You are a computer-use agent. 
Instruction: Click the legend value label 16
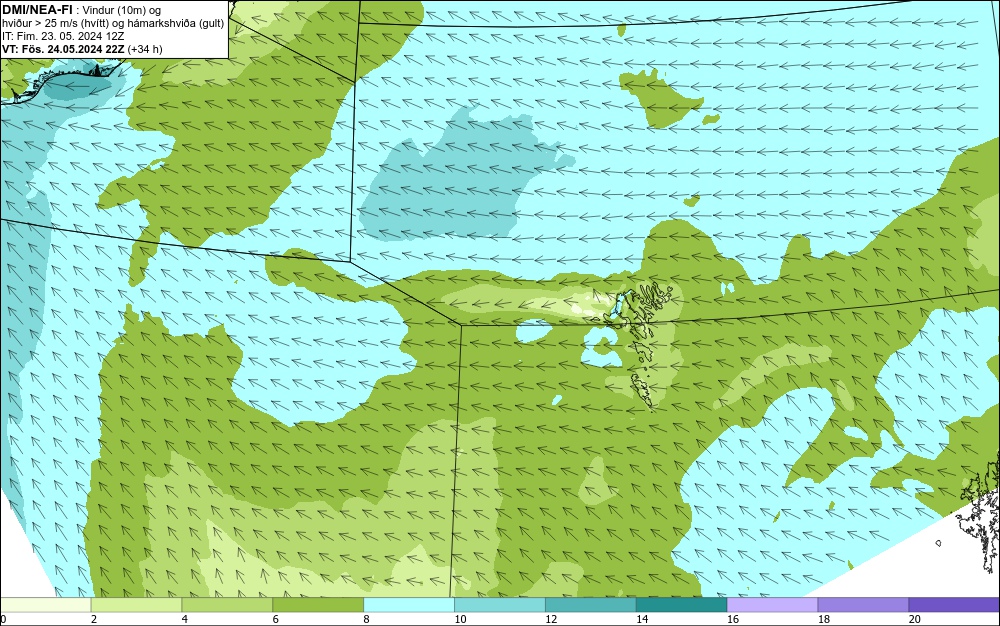pyautogui.click(x=732, y=619)
